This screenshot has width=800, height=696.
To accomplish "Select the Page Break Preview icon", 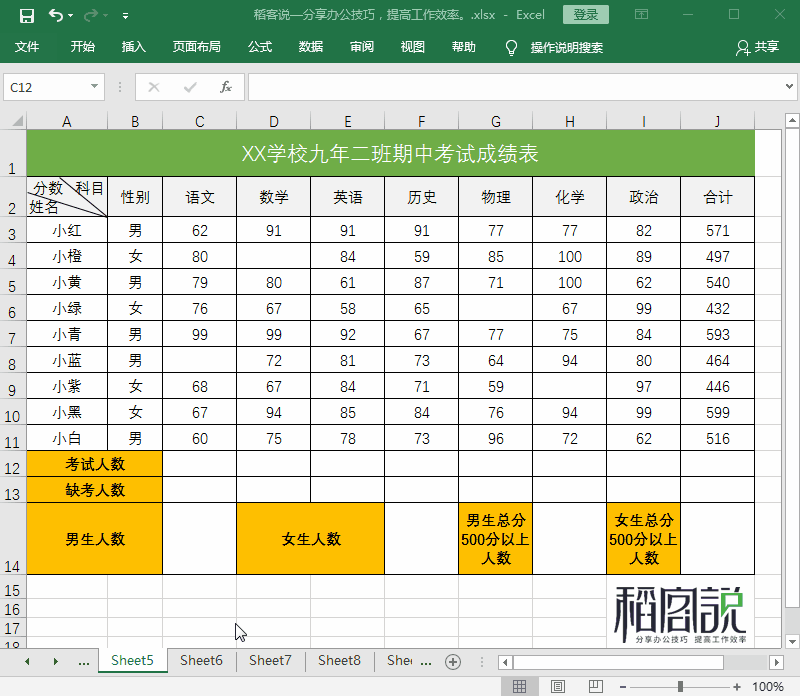I will pyautogui.click(x=596, y=686).
